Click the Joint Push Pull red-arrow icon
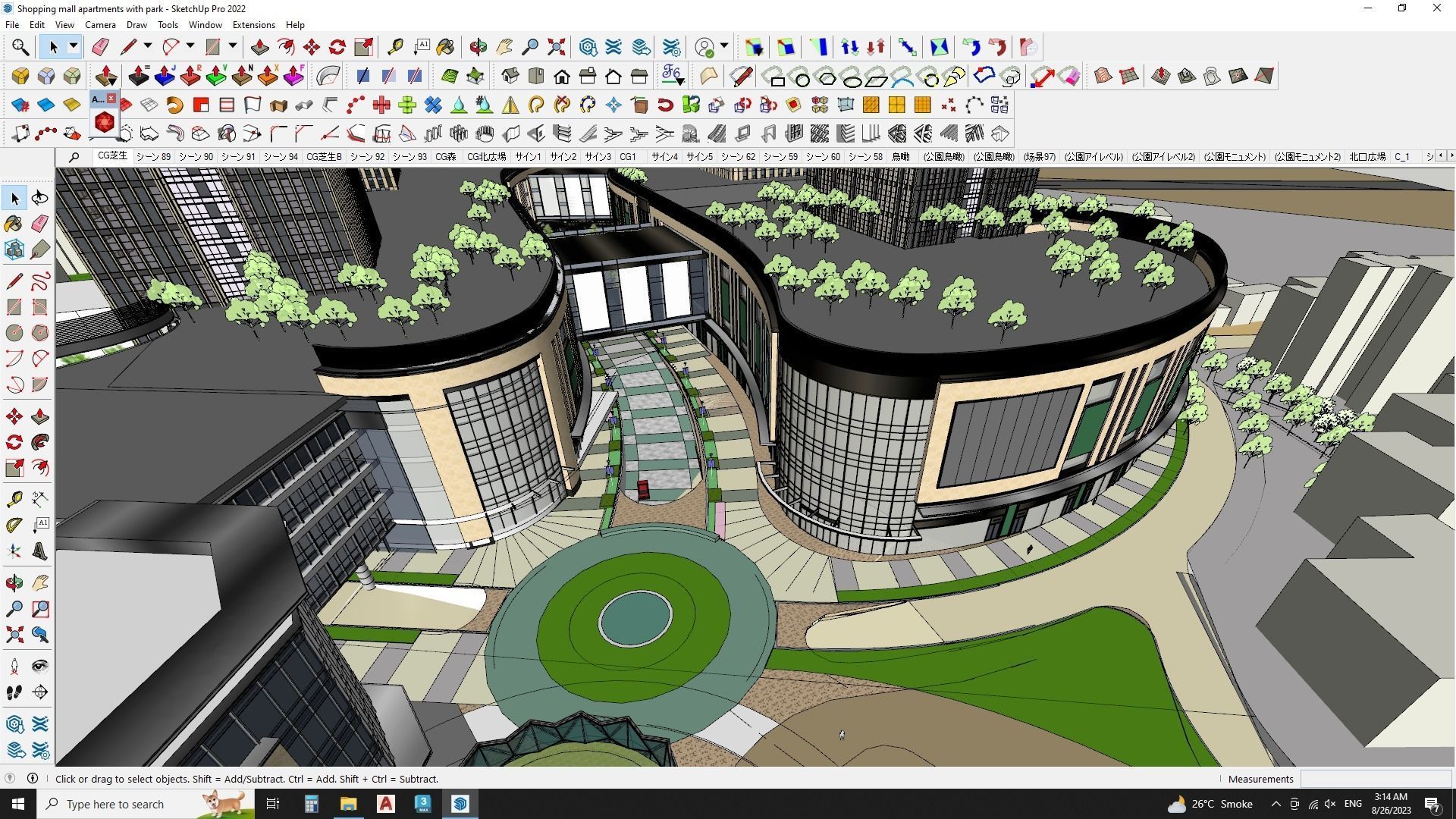1456x819 pixels. pyautogui.click(x=106, y=76)
